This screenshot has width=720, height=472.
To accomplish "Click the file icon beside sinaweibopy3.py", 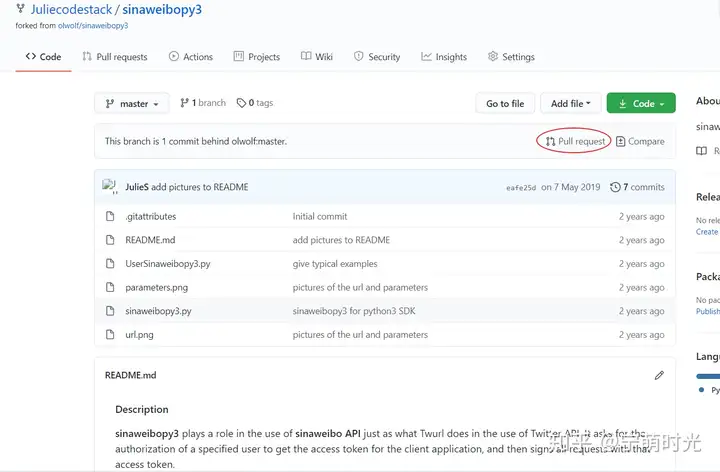I will coord(110,311).
